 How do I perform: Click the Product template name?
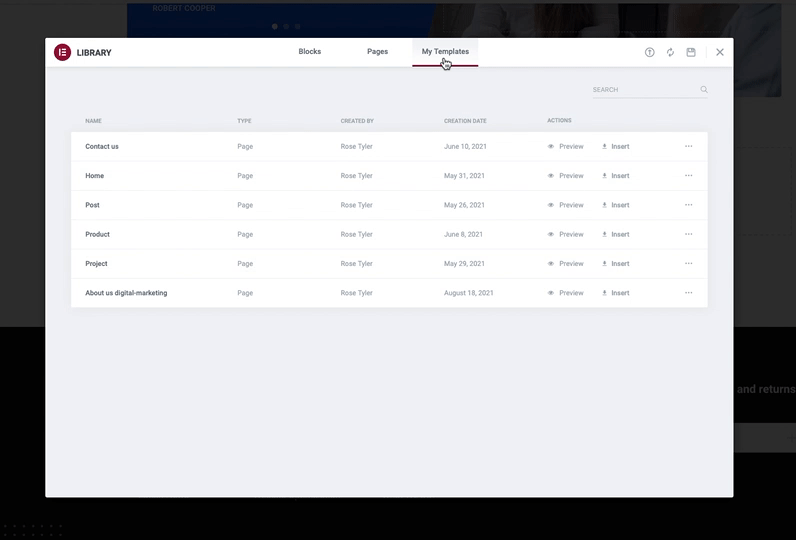click(97, 234)
